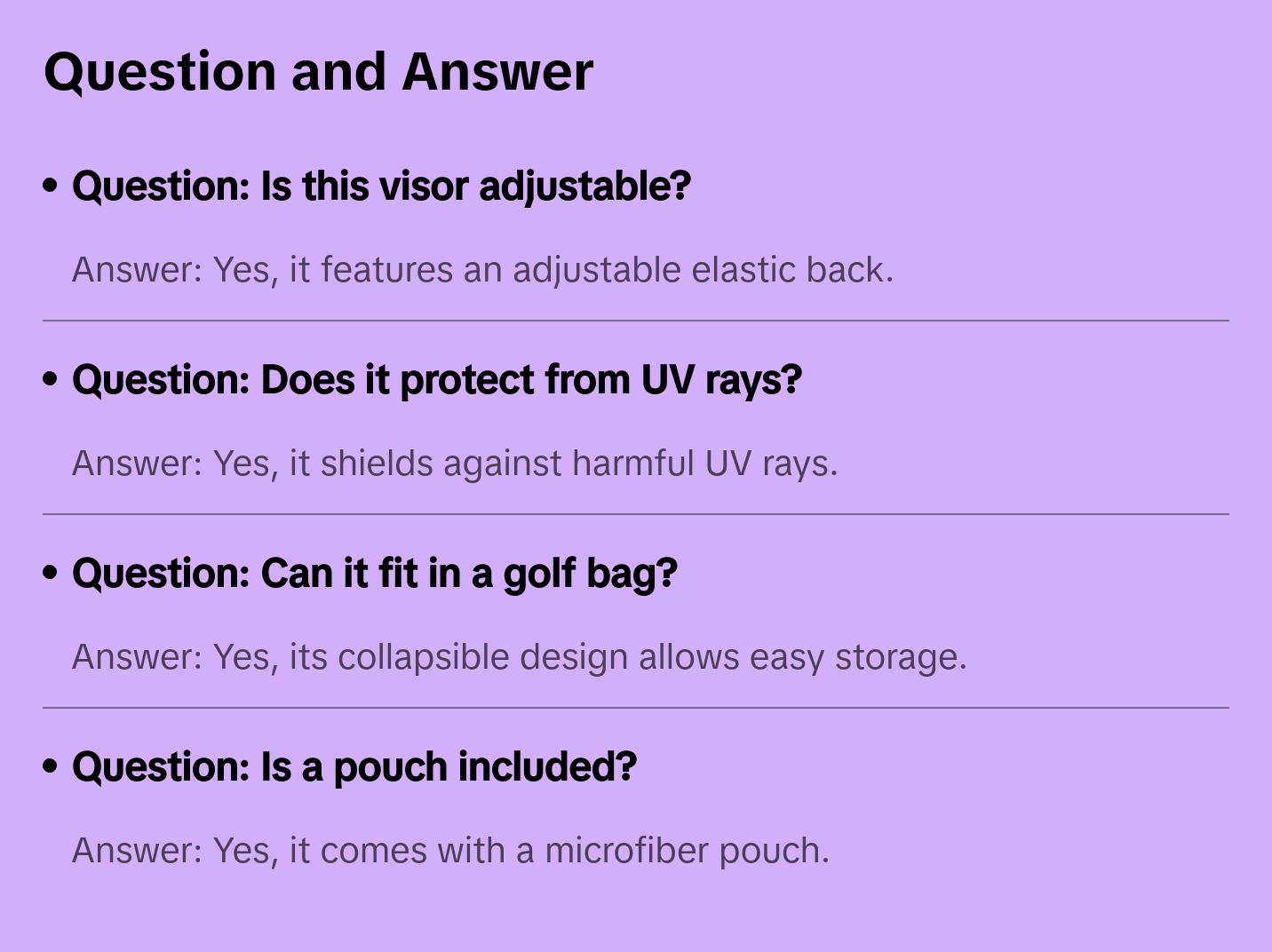Click the microfiber pouch answer text

pyautogui.click(x=450, y=851)
